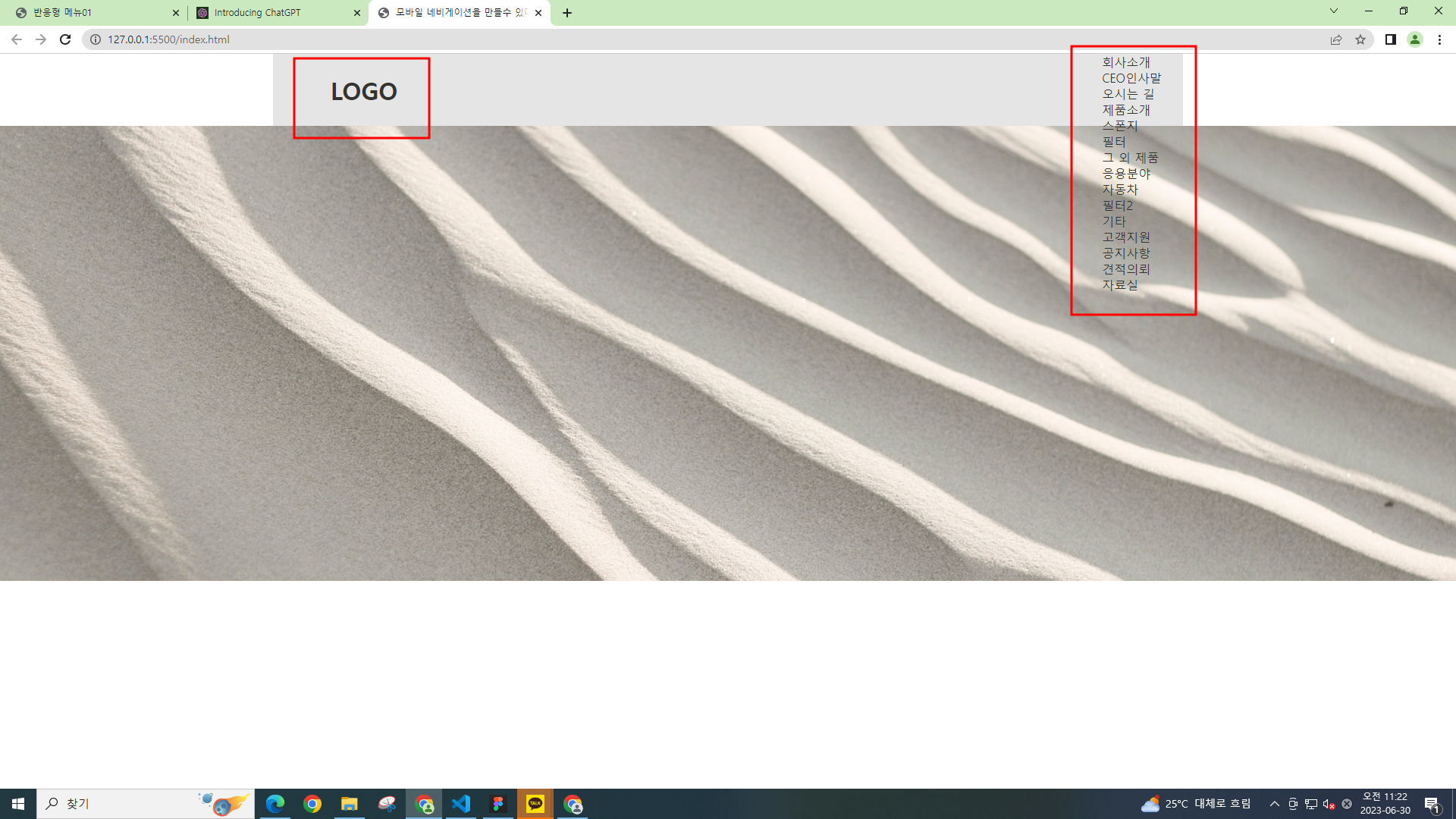
Task: Show hidden system tray icons
Action: pyautogui.click(x=1275, y=804)
